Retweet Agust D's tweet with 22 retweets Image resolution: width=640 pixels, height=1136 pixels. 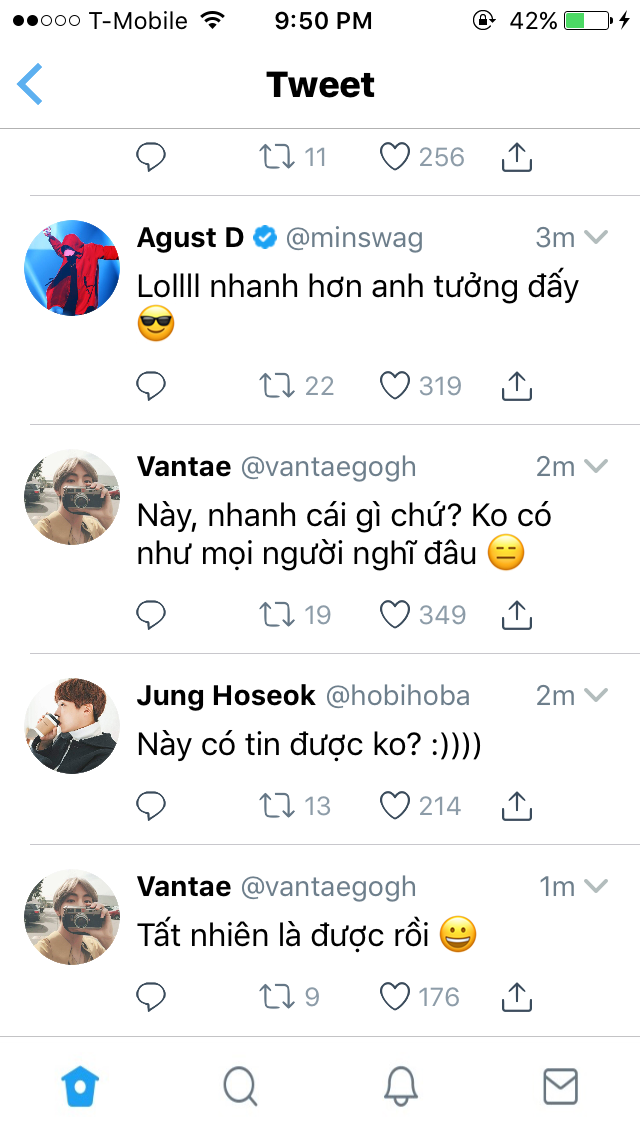[x=273, y=385]
